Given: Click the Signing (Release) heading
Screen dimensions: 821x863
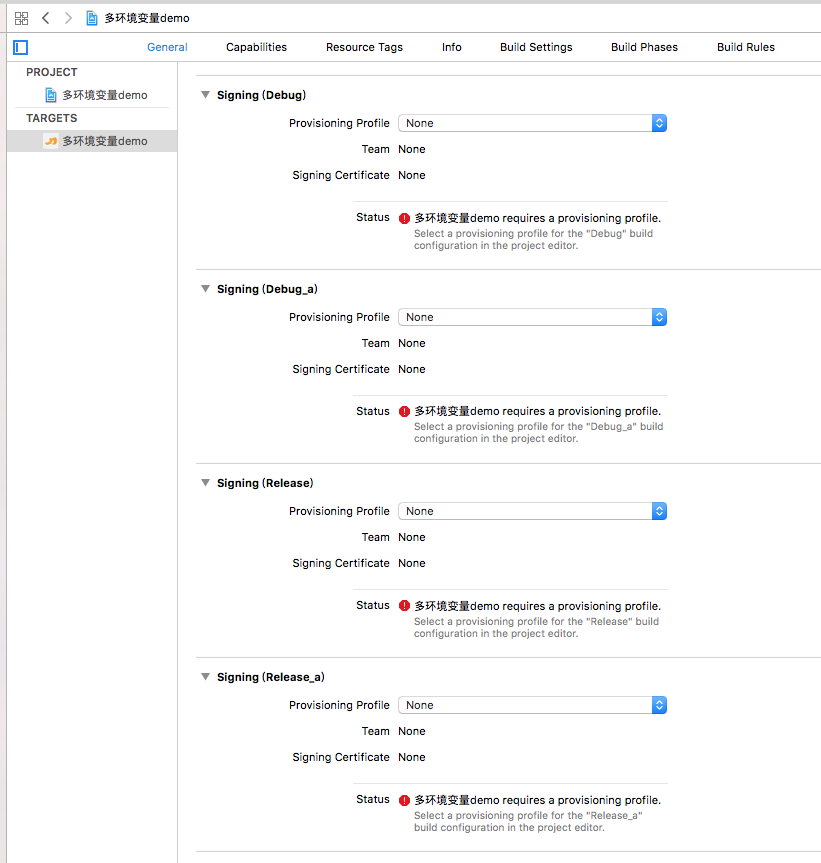Looking at the screenshot, I should pyautogui.click(x=265, y=483).
